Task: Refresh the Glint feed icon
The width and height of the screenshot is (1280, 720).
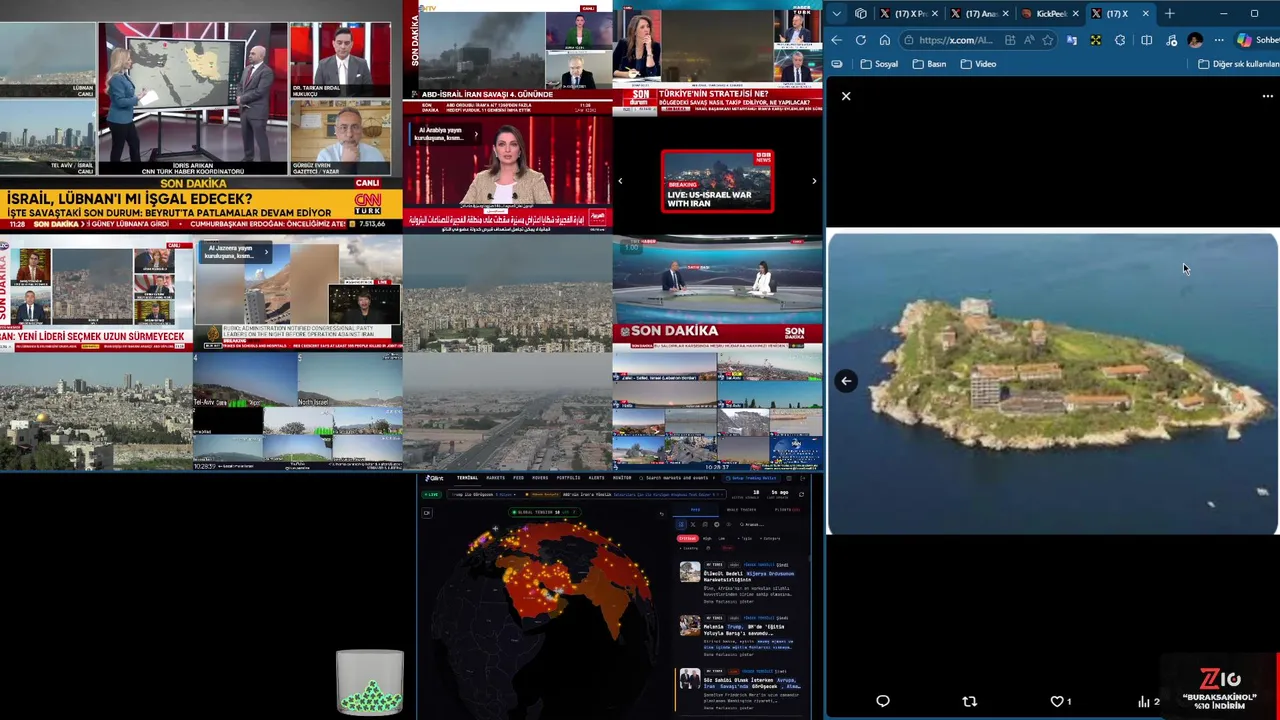Action: click(801, 494)
